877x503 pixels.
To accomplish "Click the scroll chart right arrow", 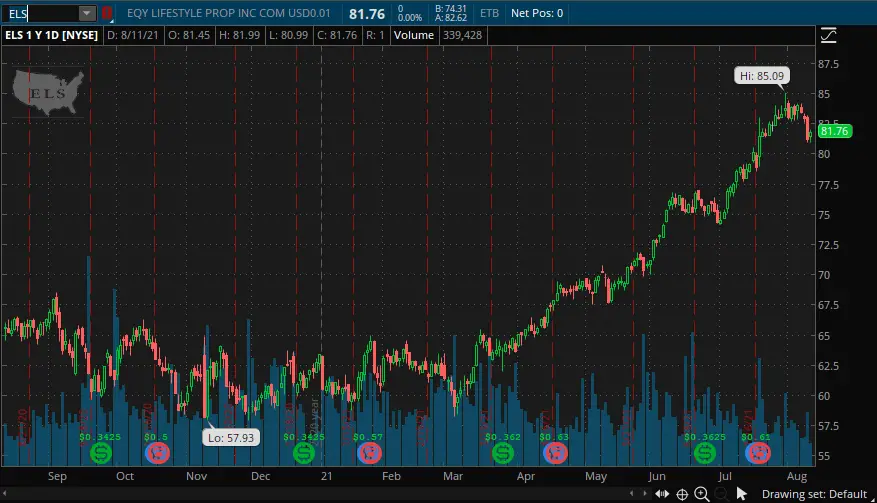I will point(644,493).
